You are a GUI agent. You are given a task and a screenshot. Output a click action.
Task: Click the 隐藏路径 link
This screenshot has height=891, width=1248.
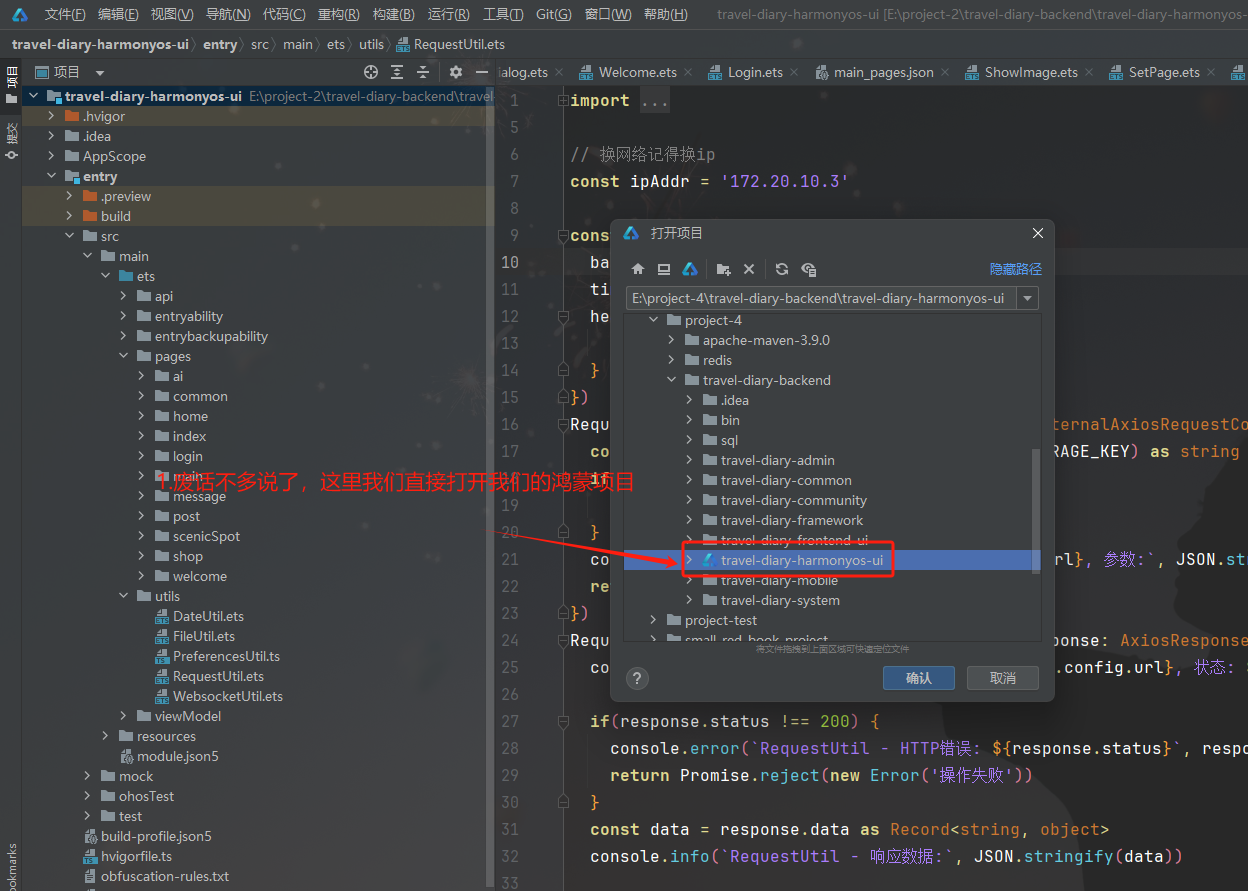1015,269
